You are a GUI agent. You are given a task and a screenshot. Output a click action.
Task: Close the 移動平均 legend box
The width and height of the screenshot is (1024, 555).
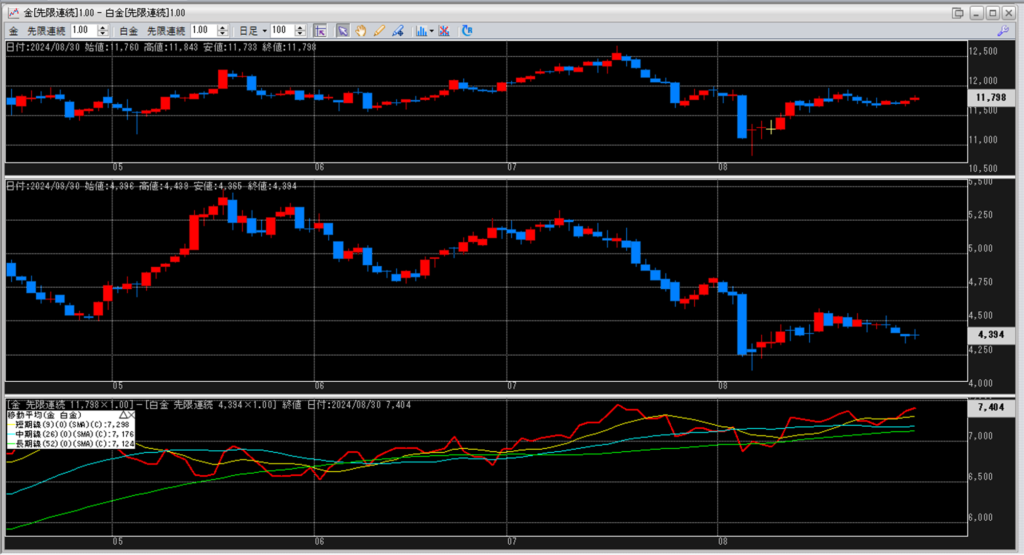[131, 414]
